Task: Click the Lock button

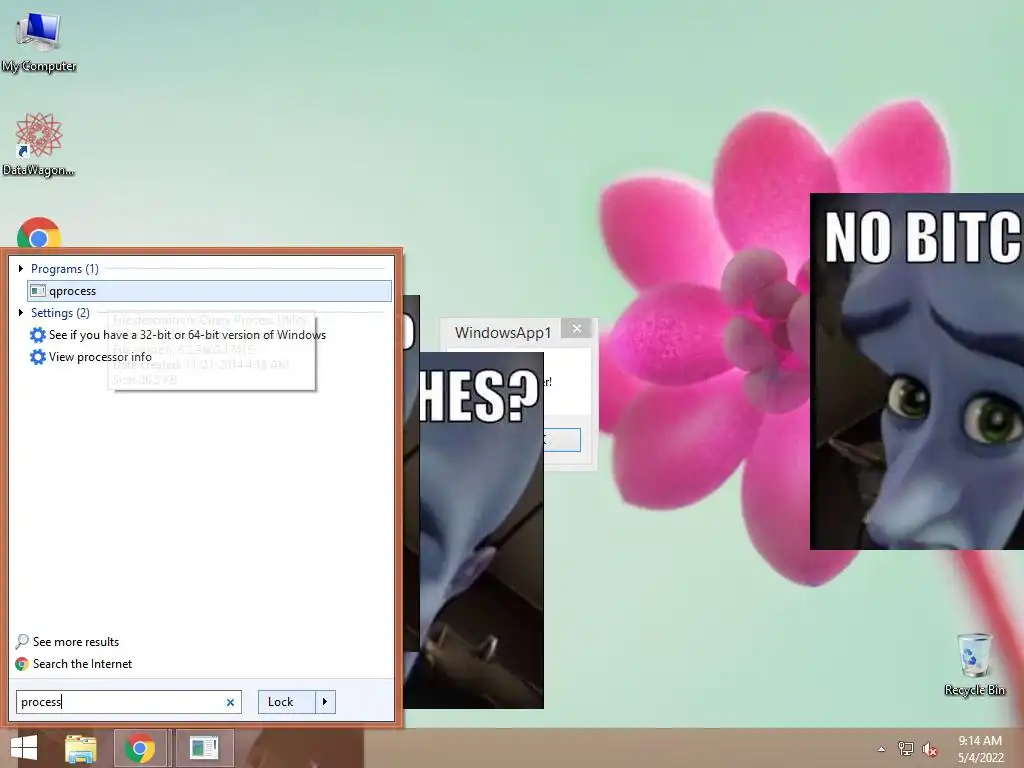Action: (286, 701)
